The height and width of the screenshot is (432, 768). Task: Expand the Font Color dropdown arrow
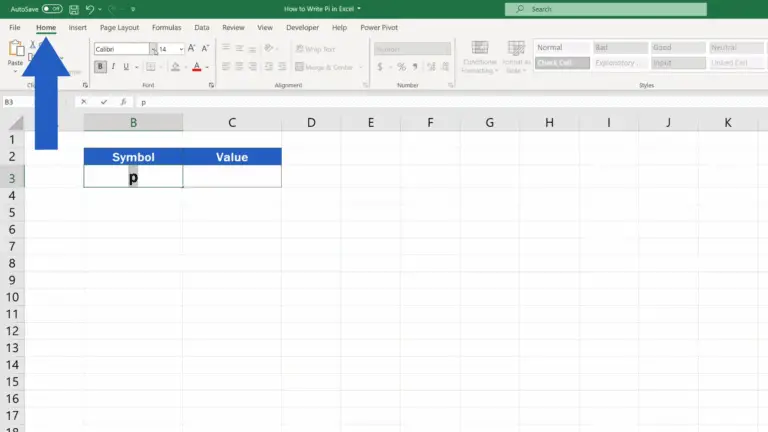[207, 67]
